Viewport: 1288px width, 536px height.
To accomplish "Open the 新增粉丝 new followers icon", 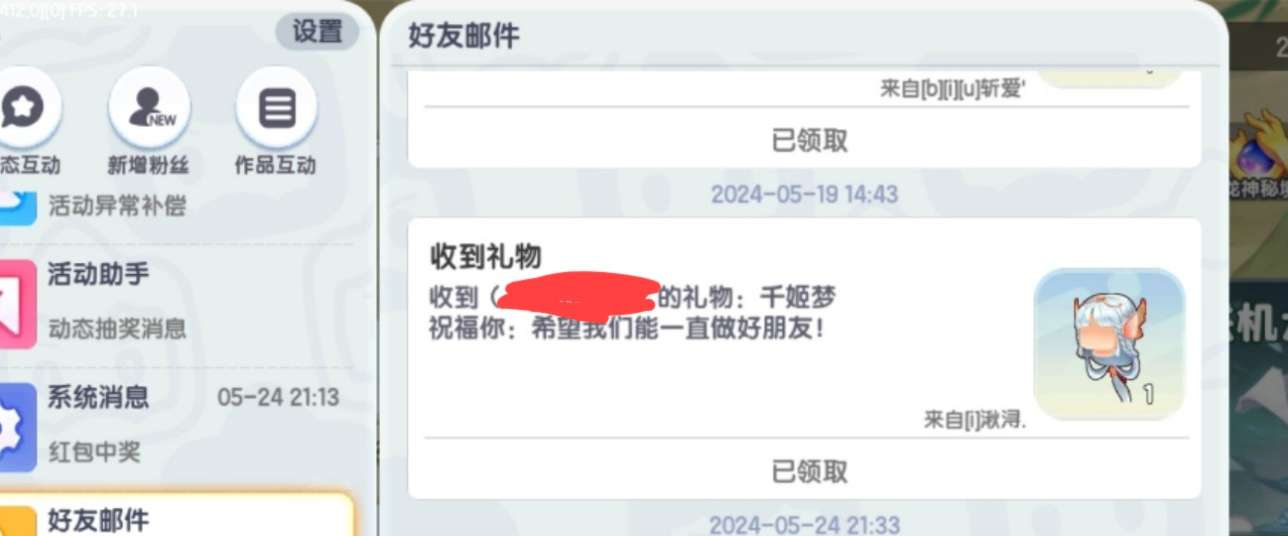I will [x=149, y=108].
